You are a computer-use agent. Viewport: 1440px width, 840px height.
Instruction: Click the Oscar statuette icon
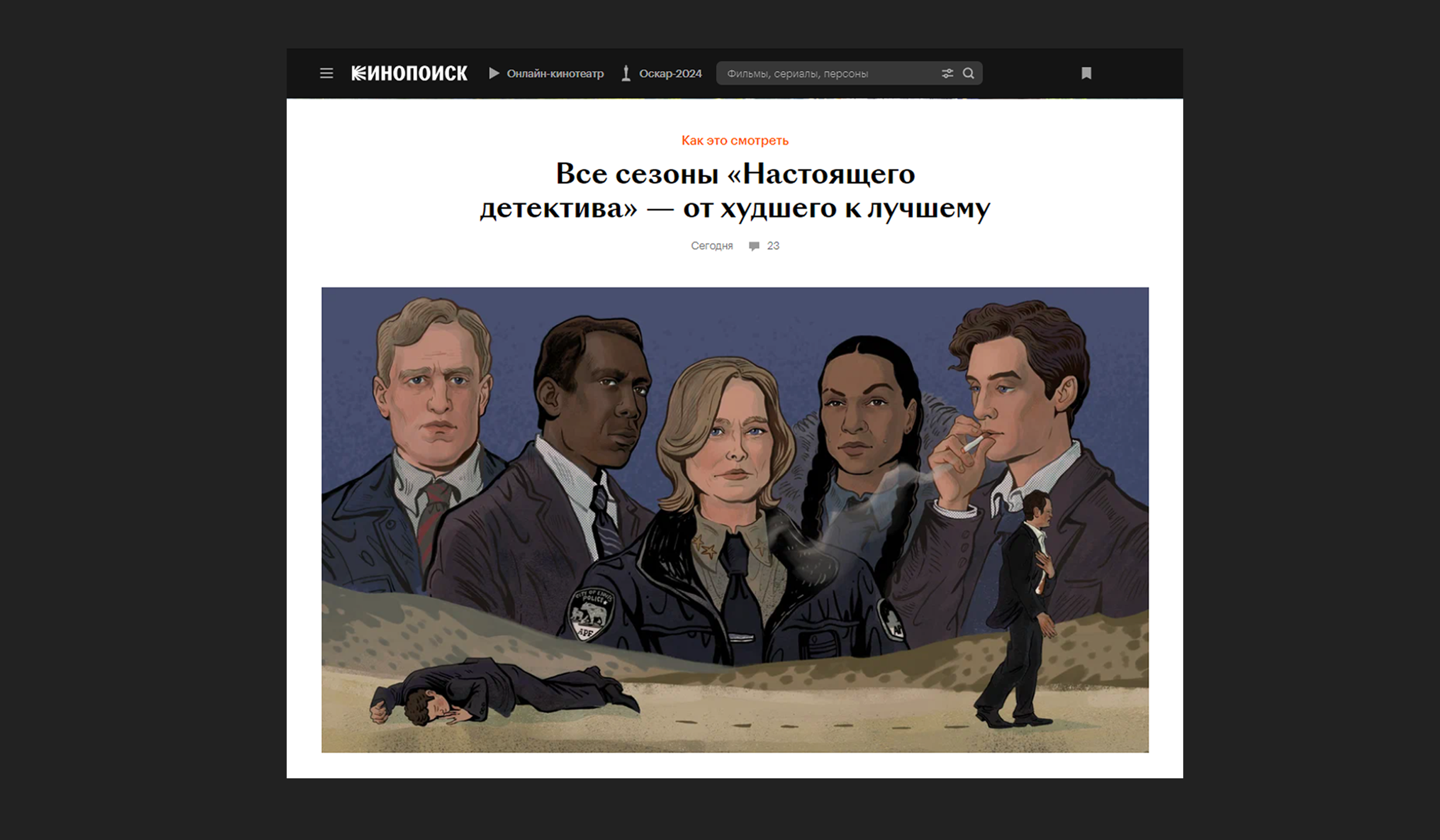(626, 74)
